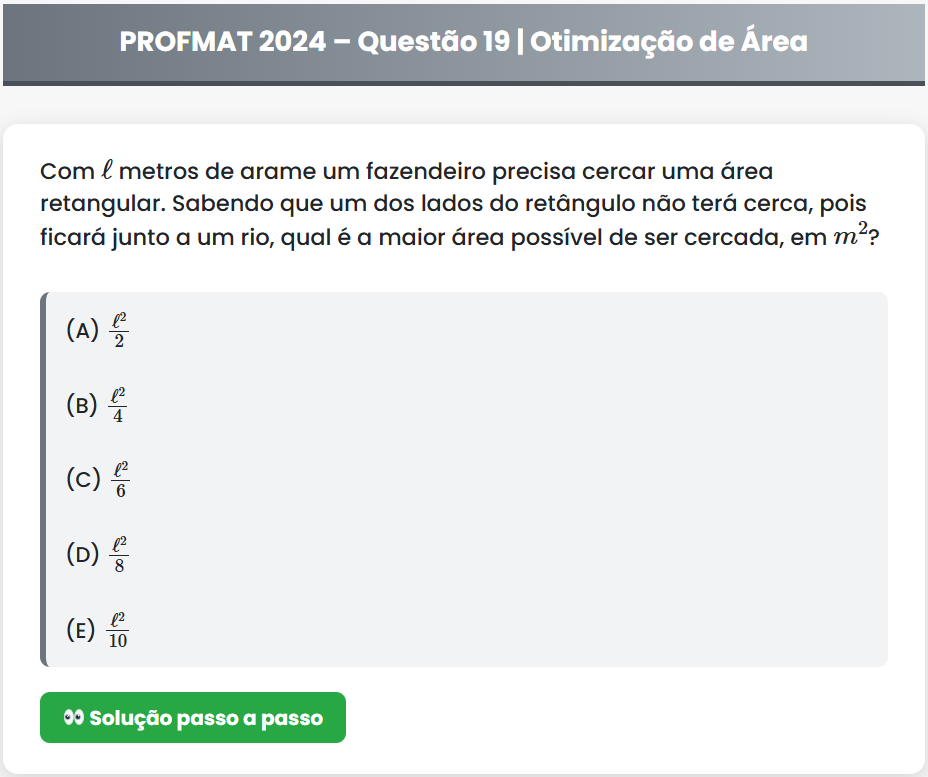Image resolution: width=928 pixels, height=777 pixels.
Task: Select the (A) option label
Action: click(82, 330)
